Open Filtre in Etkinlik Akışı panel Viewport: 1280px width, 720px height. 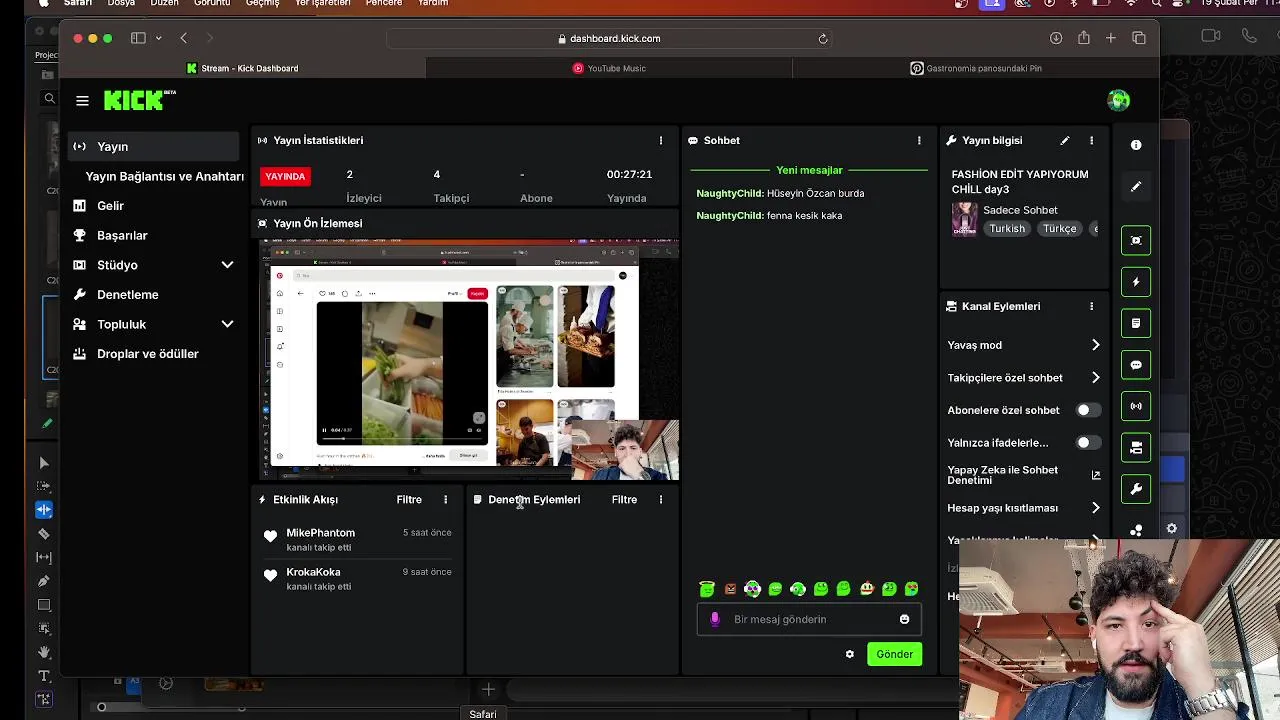pyautogui.click(x=409, y=499)
